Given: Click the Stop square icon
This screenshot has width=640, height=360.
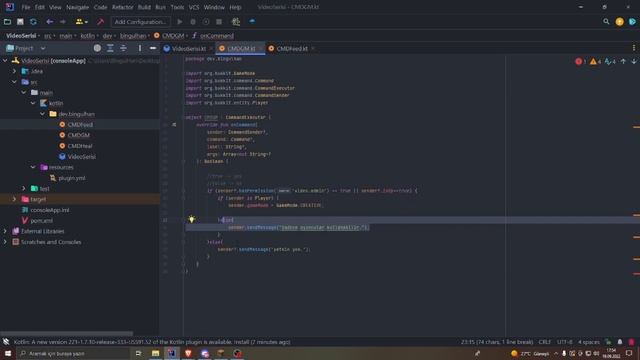Looking at the screenshot, I should click(219, 22).
